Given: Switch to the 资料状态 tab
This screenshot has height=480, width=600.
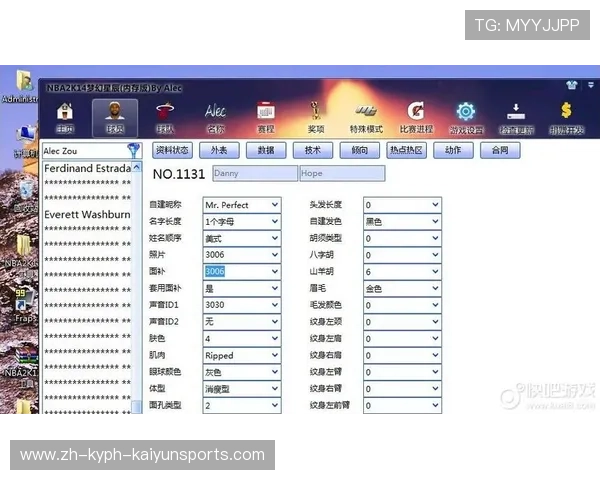Looking at the screenshot, I should (172, 150).
